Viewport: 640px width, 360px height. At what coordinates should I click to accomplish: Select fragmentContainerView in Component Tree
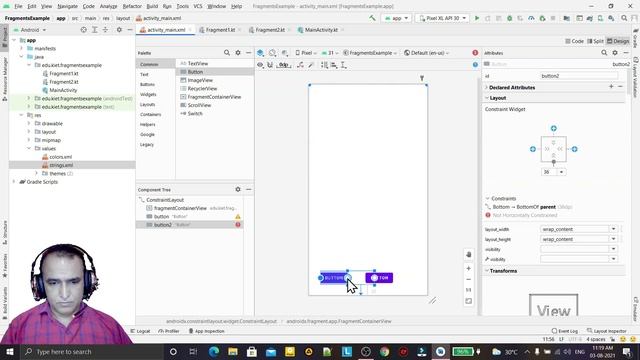(x=180, y=208)
